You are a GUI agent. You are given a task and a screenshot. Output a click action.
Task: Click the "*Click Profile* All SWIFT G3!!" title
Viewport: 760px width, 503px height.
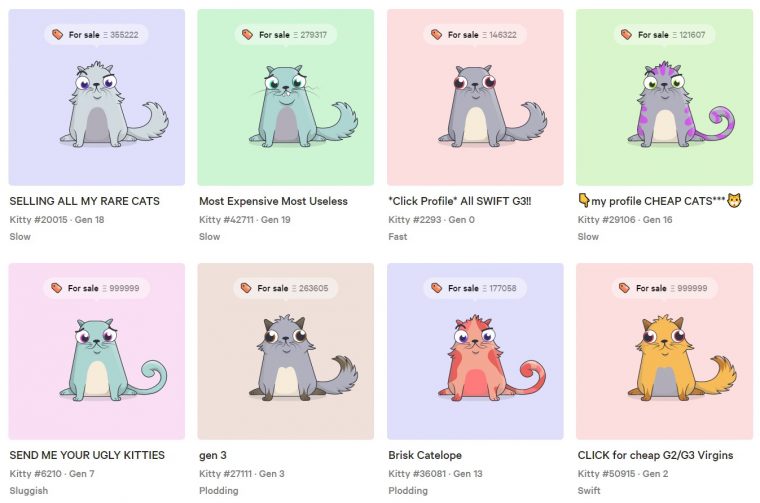pos(459,201)
